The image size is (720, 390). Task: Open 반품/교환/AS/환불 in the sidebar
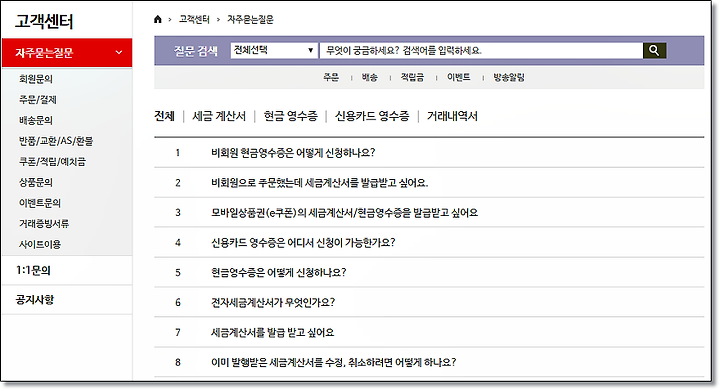click(56, 141)
